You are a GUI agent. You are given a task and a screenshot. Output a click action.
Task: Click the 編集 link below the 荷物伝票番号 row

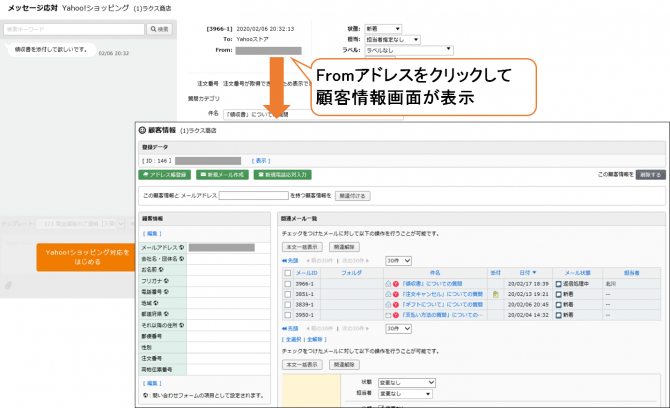(x=152, y=383)
